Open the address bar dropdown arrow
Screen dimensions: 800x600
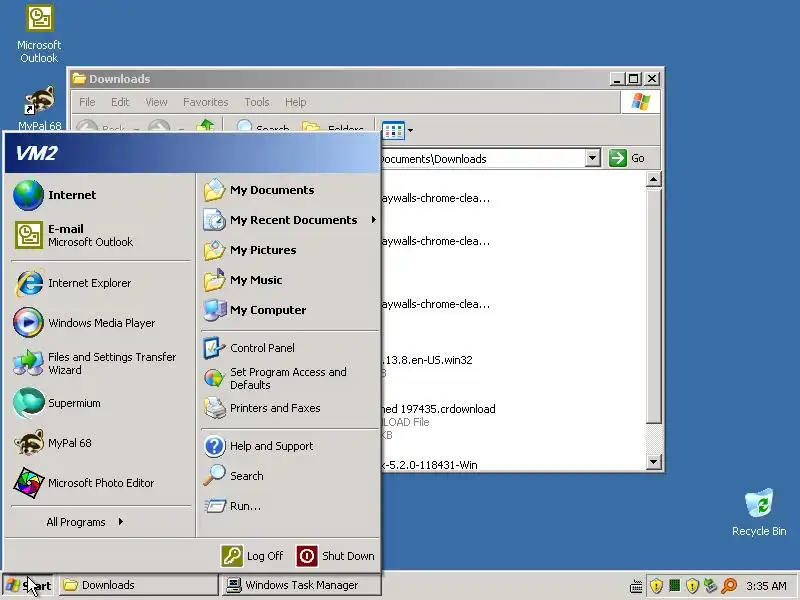click(592, 158)
